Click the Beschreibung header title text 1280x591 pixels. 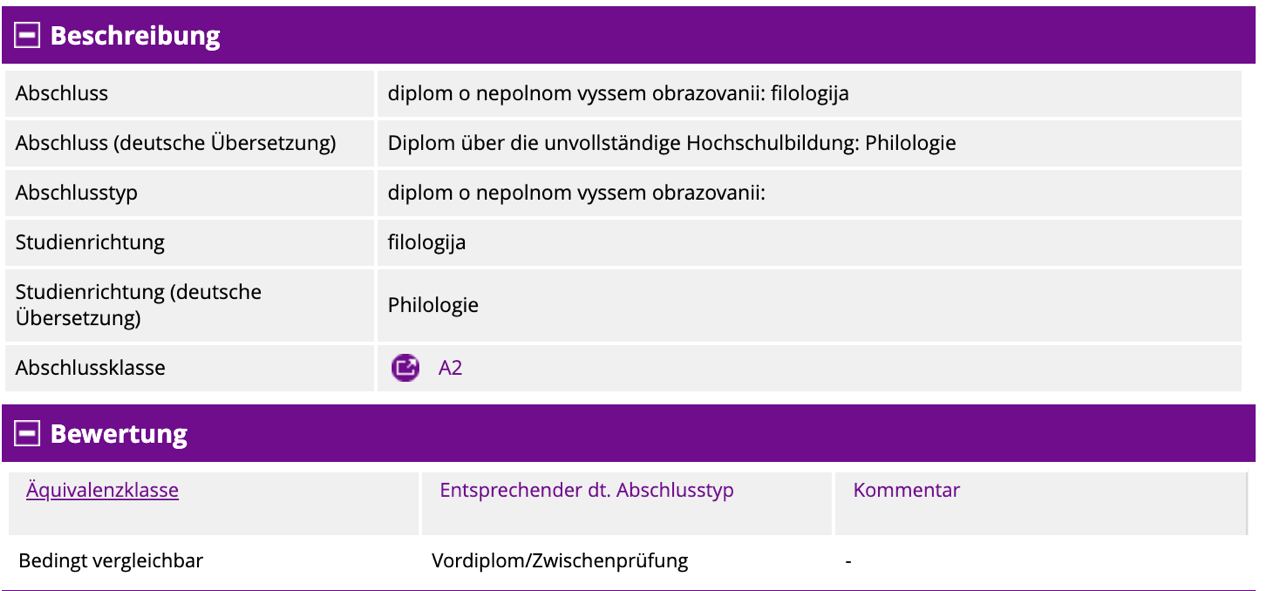[x=135, y=36]
